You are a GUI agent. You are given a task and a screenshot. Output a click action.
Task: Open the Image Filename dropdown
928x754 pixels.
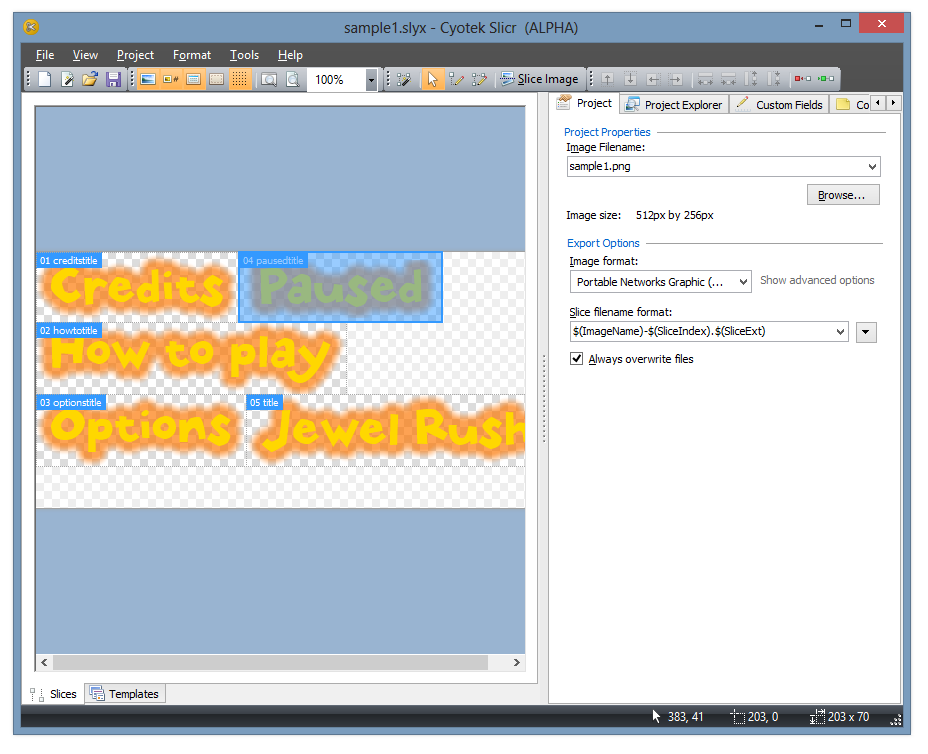click(872, 167)
